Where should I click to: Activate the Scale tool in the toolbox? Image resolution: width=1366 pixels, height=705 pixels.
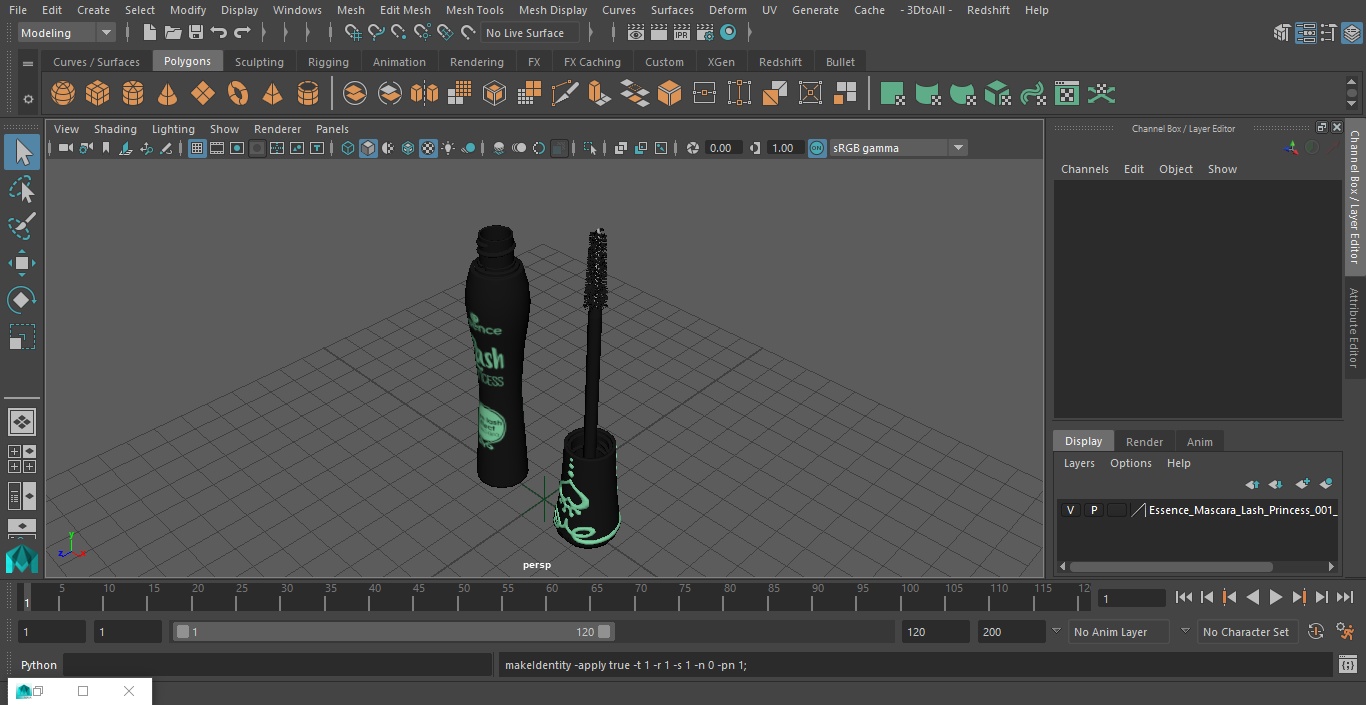coord(22,337)
